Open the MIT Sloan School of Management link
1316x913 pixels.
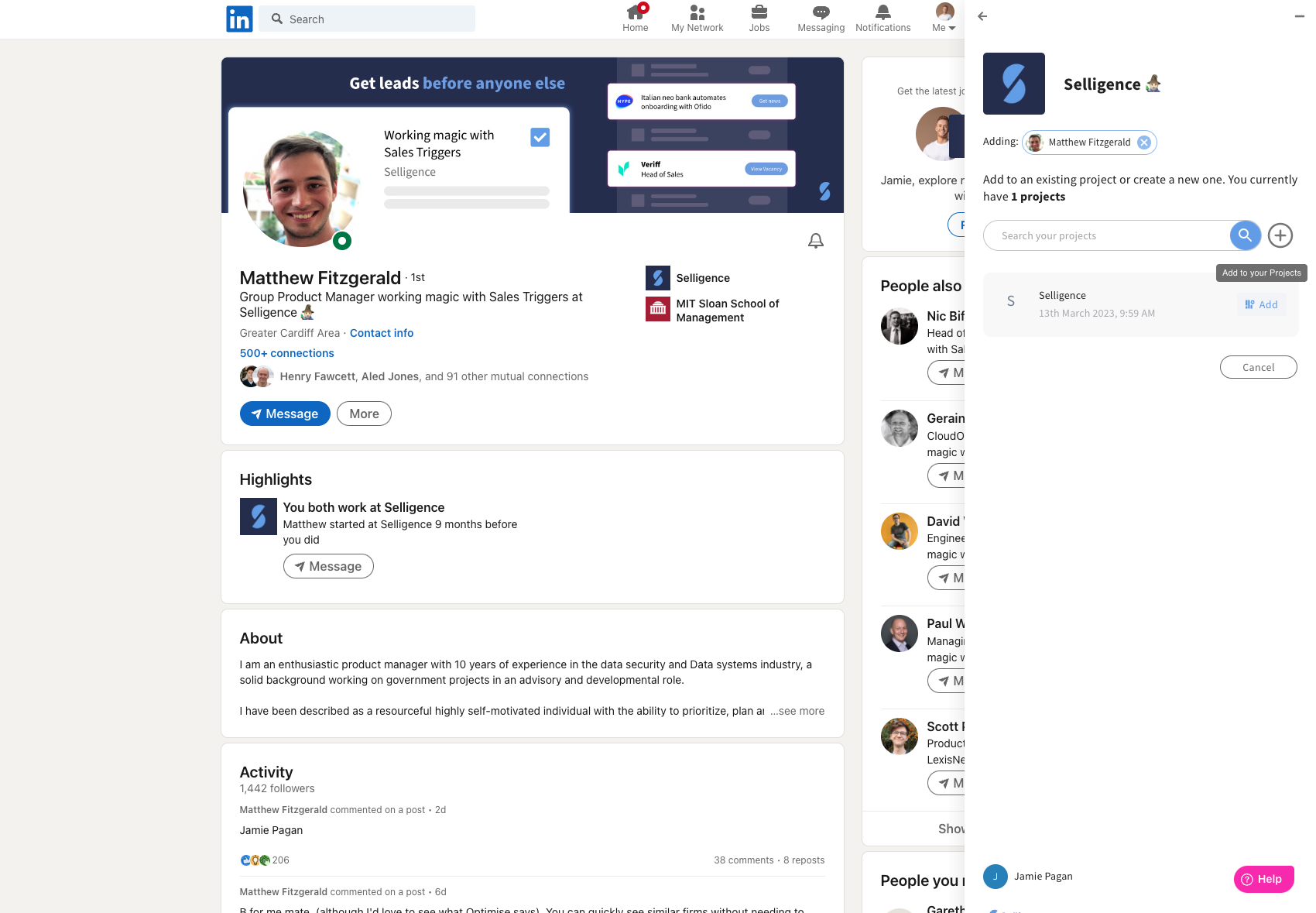[x=713, y=310]
